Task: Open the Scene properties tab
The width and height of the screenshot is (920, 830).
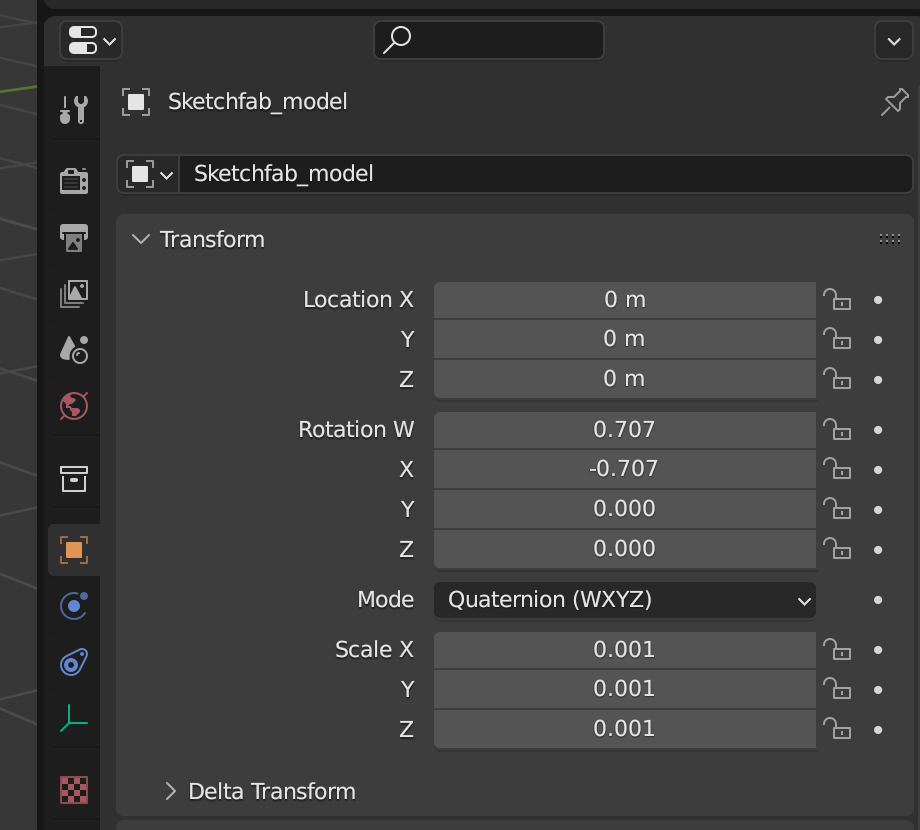Action: point(74,350)
